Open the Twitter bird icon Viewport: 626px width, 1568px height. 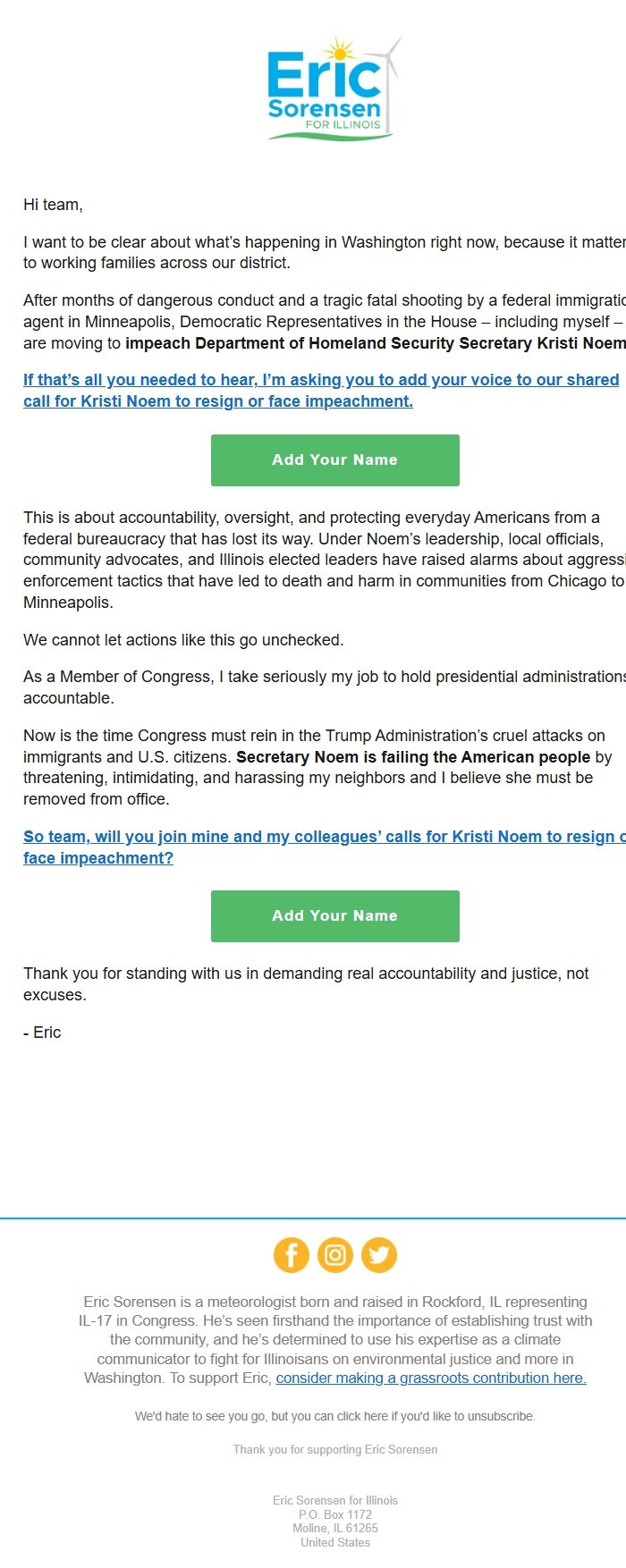pos(378,1254)
